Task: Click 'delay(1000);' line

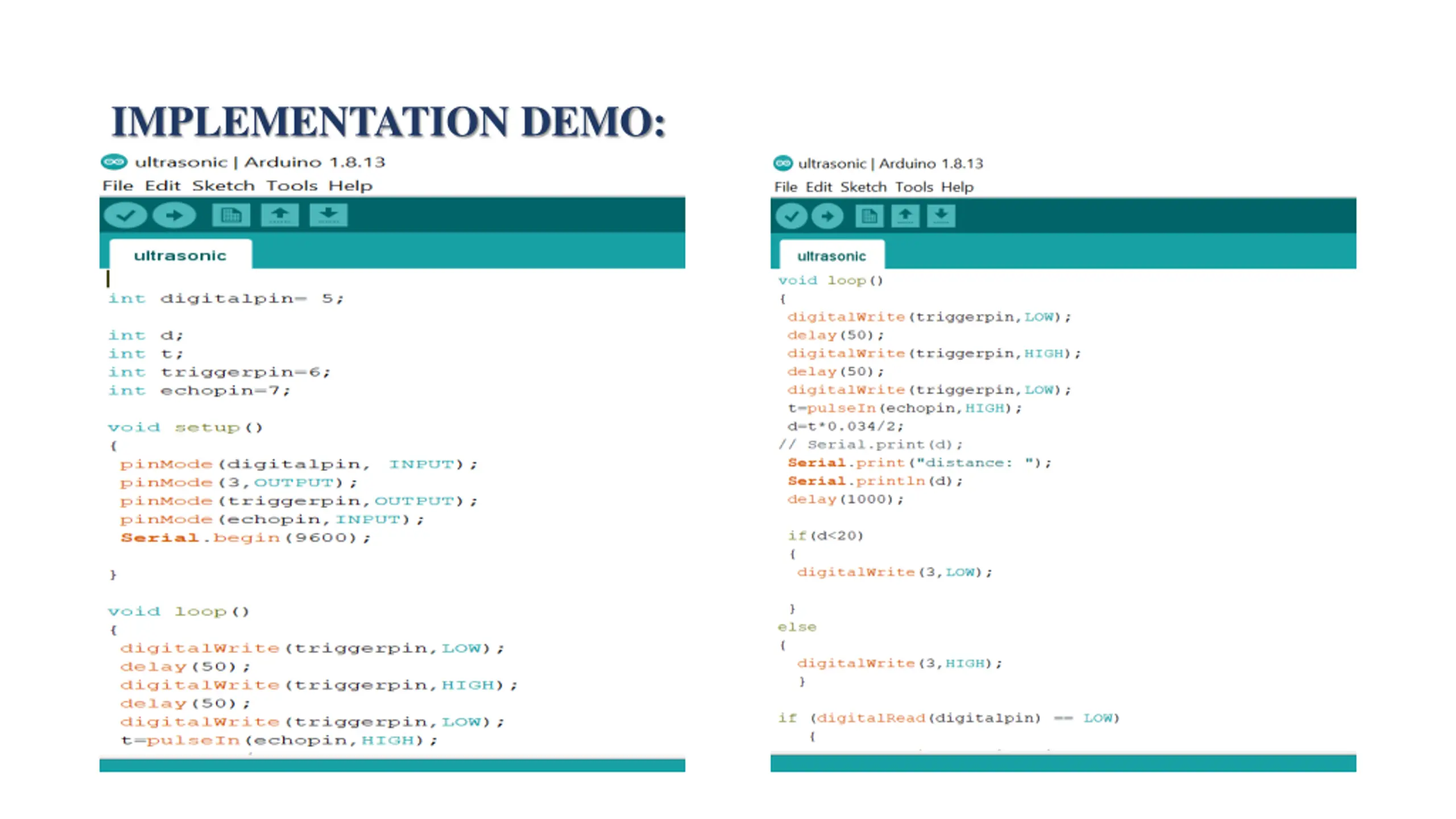Action: [845, 499]
